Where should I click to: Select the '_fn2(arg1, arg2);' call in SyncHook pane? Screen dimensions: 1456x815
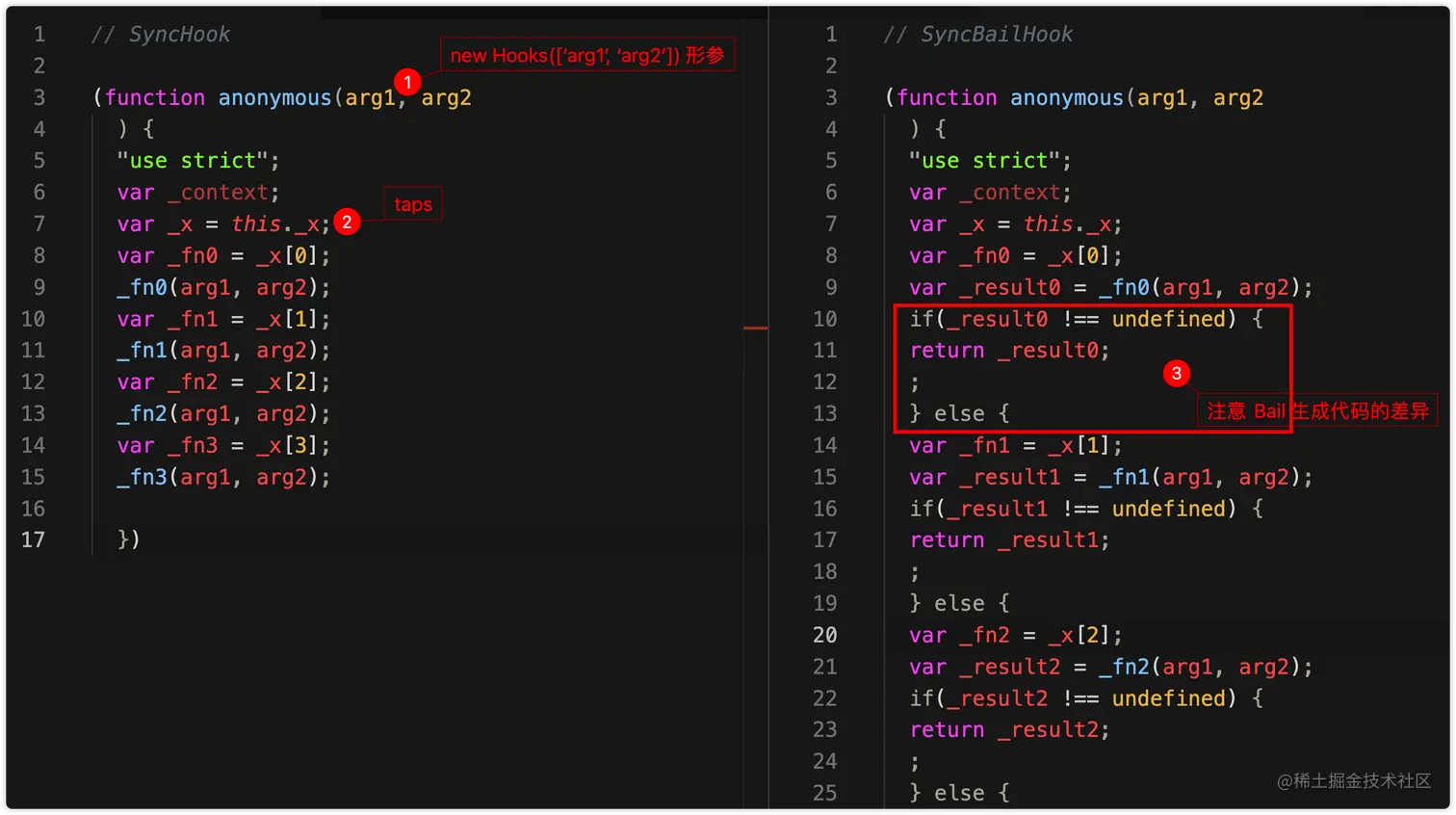coord(223,414)
